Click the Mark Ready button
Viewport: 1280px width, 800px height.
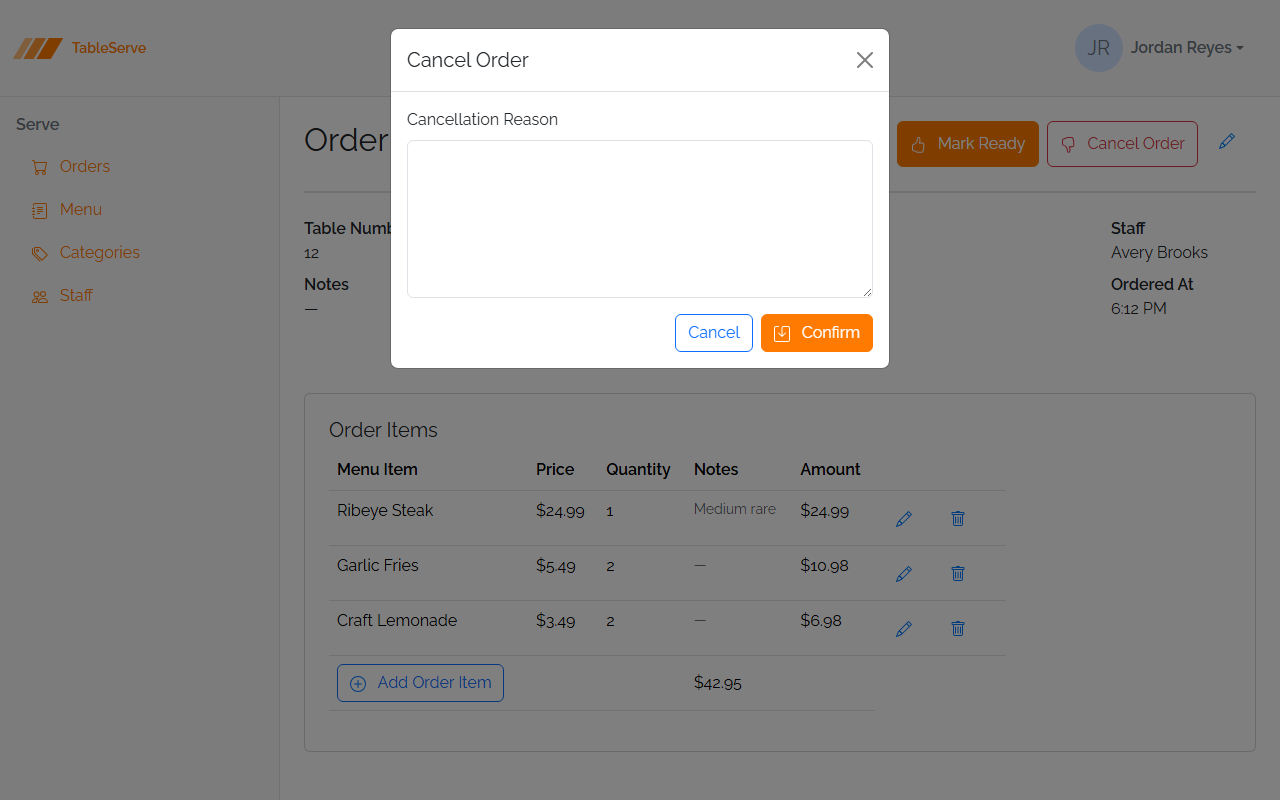tap(968, 144)
